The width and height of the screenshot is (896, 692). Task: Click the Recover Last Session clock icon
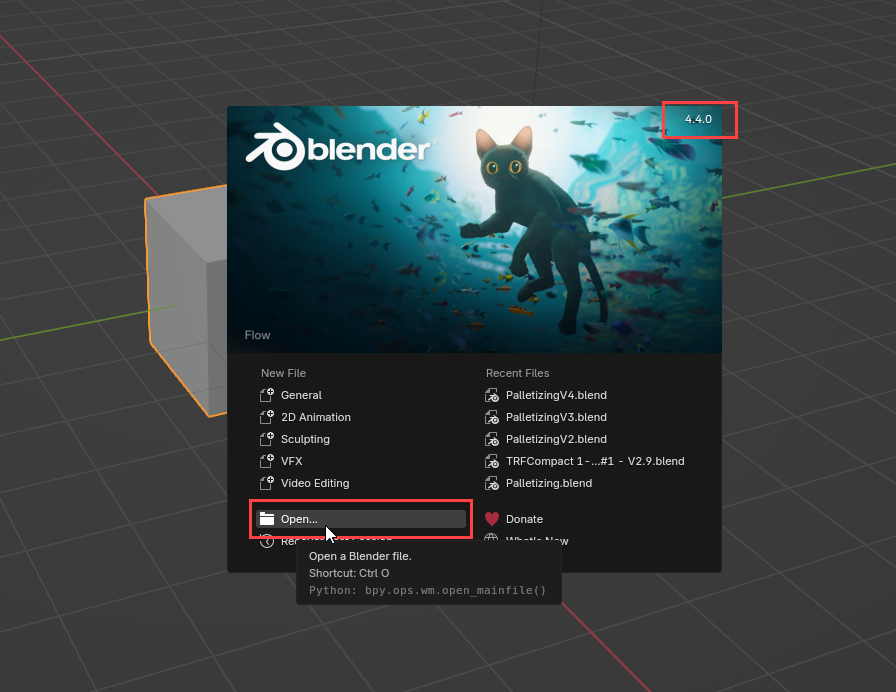point(267,541)
